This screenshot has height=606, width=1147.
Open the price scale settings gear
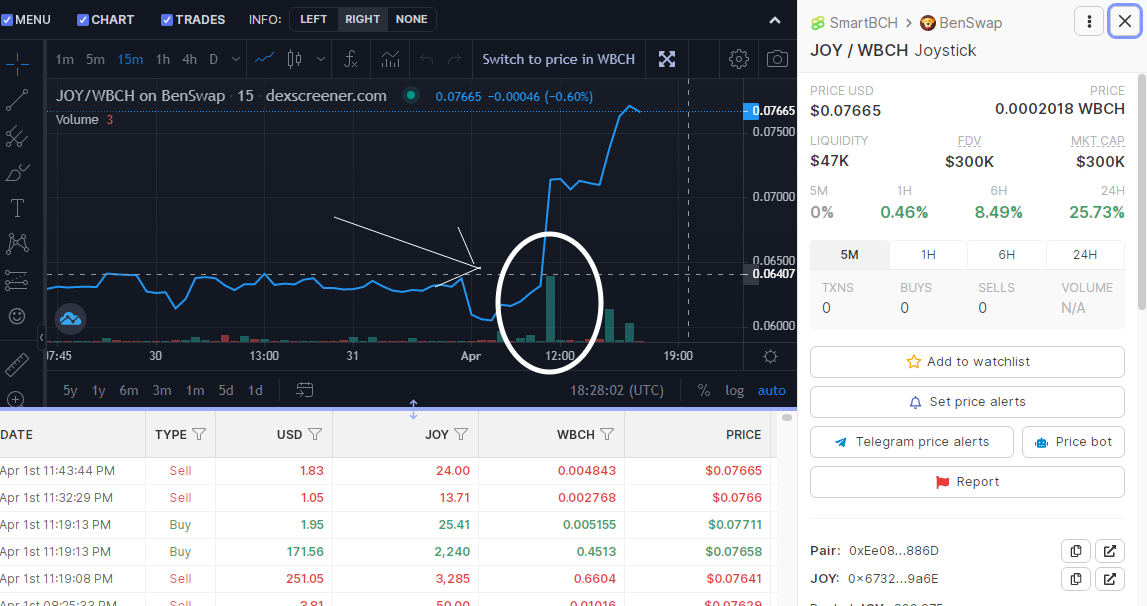770,356
